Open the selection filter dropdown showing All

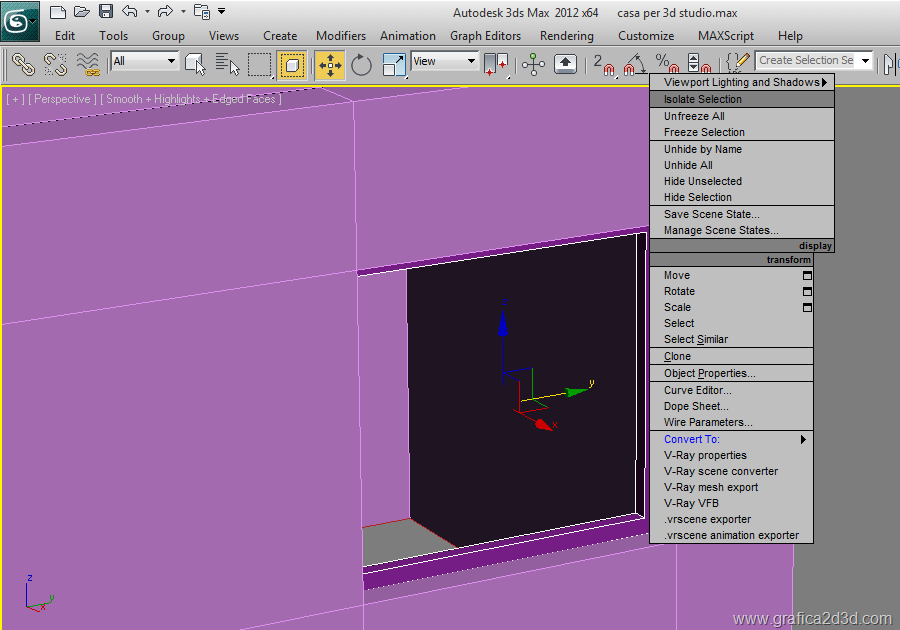(144, 61)
